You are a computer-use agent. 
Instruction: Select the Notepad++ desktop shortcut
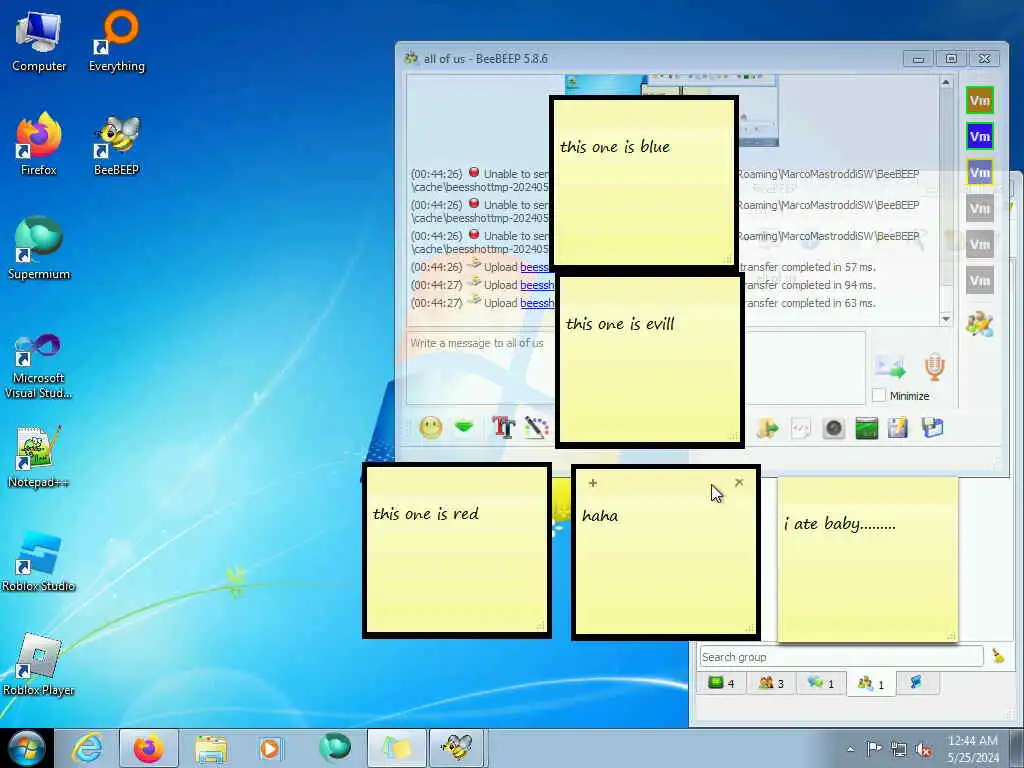coord(39,457)
